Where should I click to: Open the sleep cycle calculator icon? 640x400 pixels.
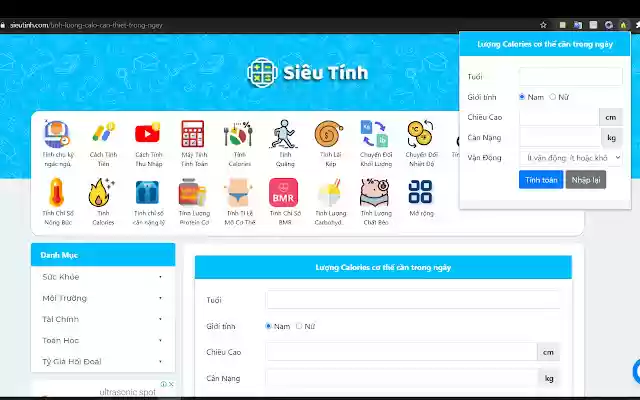coord(57,134)
